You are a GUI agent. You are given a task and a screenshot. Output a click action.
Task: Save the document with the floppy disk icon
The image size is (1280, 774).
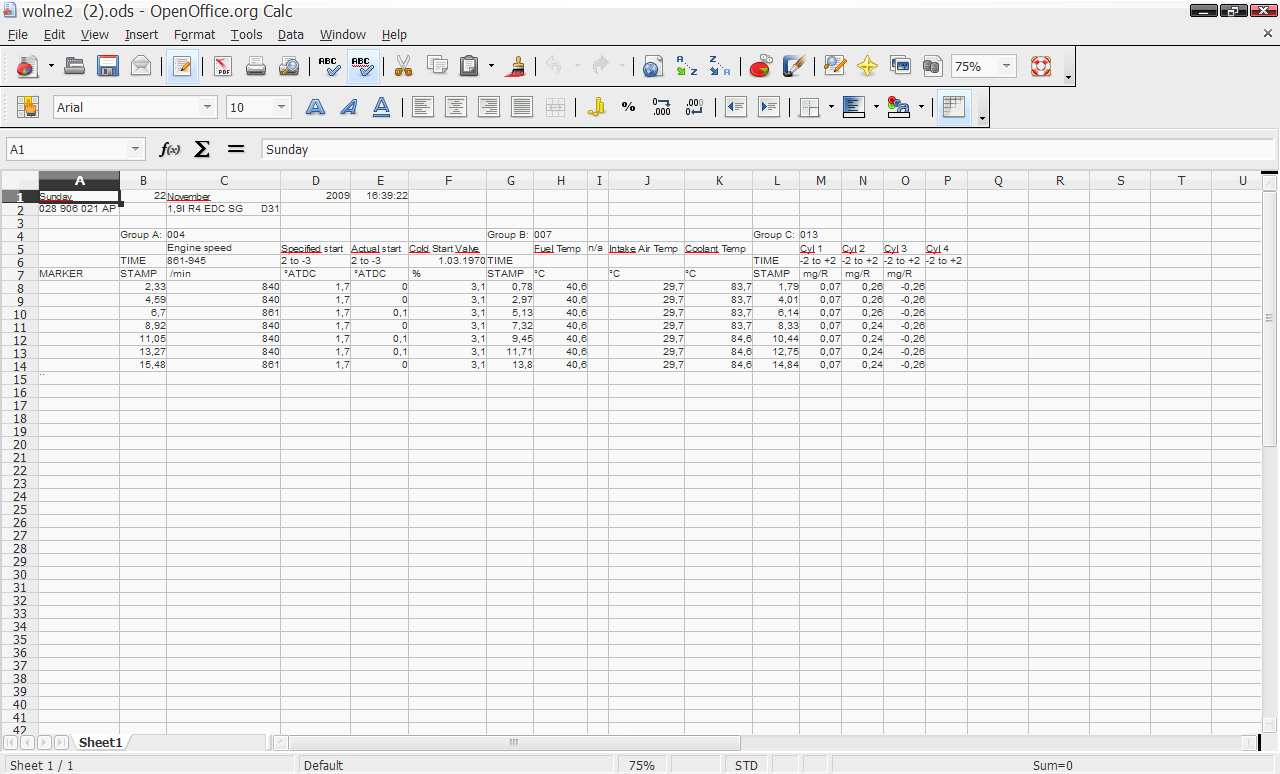click(x=108, y=67)
